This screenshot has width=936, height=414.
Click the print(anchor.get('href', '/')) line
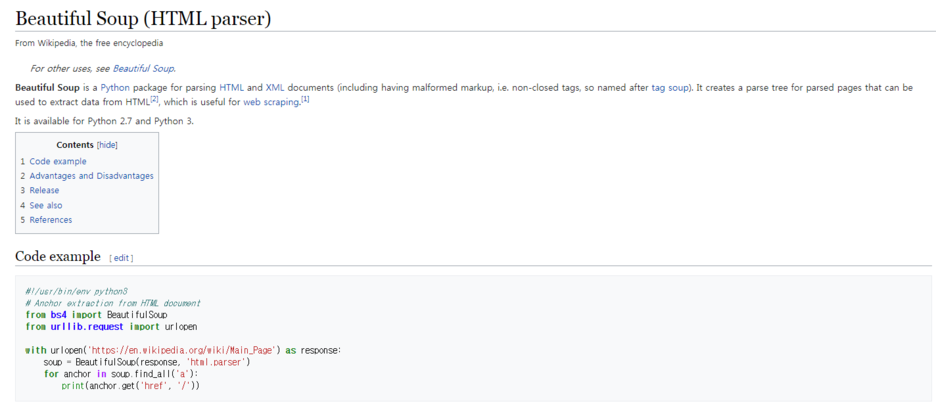(x=130, y=387)
